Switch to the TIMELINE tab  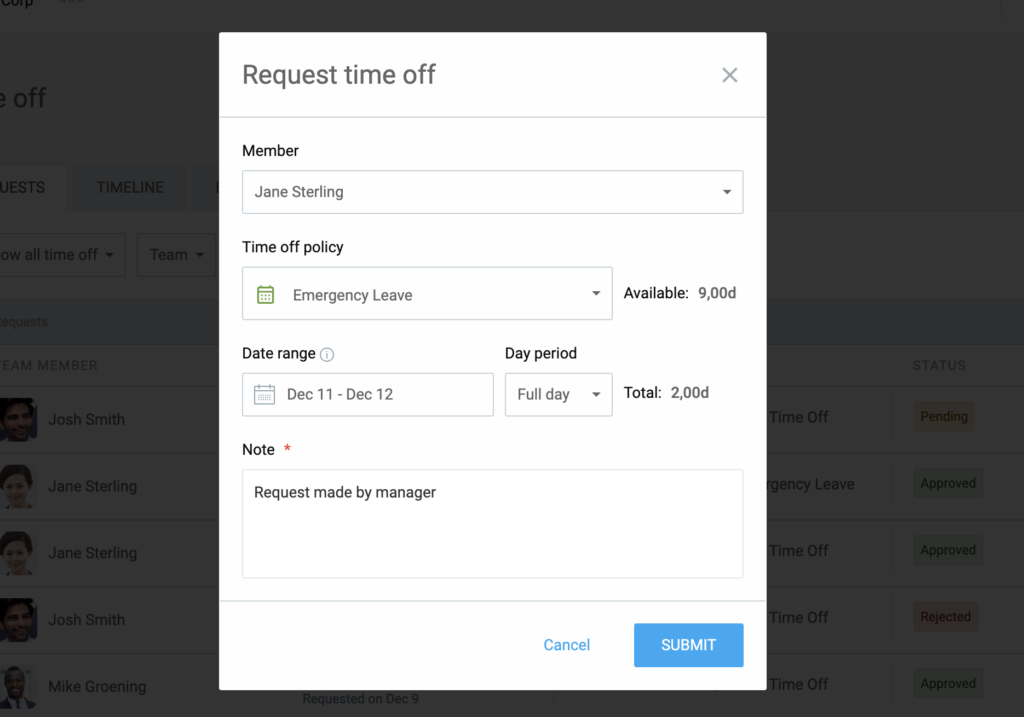pyautogui.click(x=130, y=188)
